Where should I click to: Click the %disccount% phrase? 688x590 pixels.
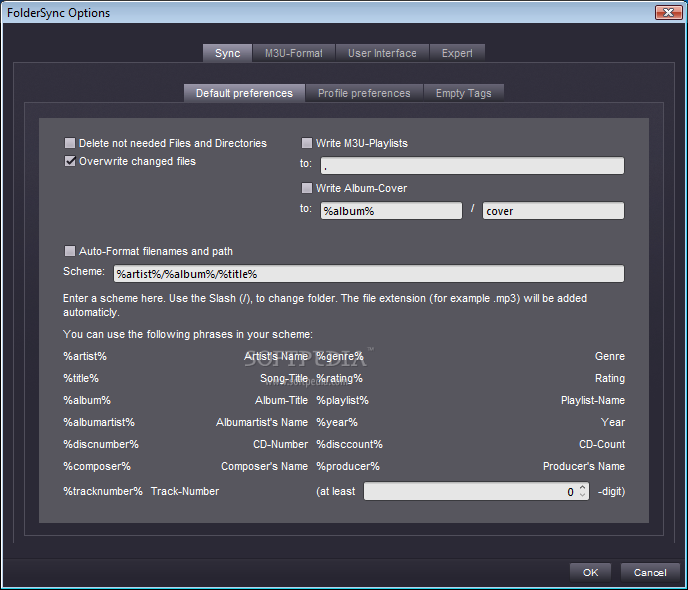tap(350, 444)
